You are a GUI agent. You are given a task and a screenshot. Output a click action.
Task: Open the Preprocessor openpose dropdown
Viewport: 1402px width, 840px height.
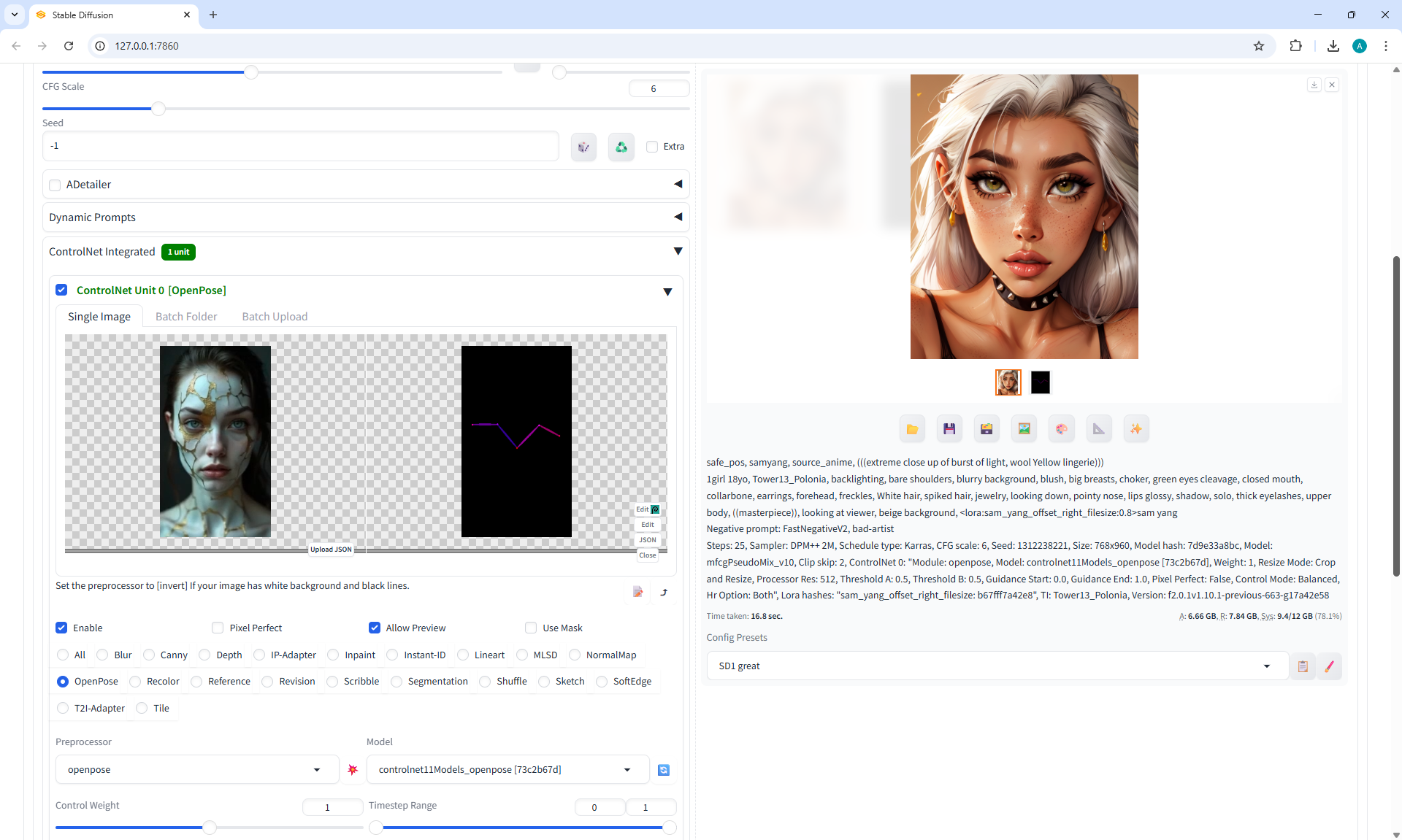point(197,770)
